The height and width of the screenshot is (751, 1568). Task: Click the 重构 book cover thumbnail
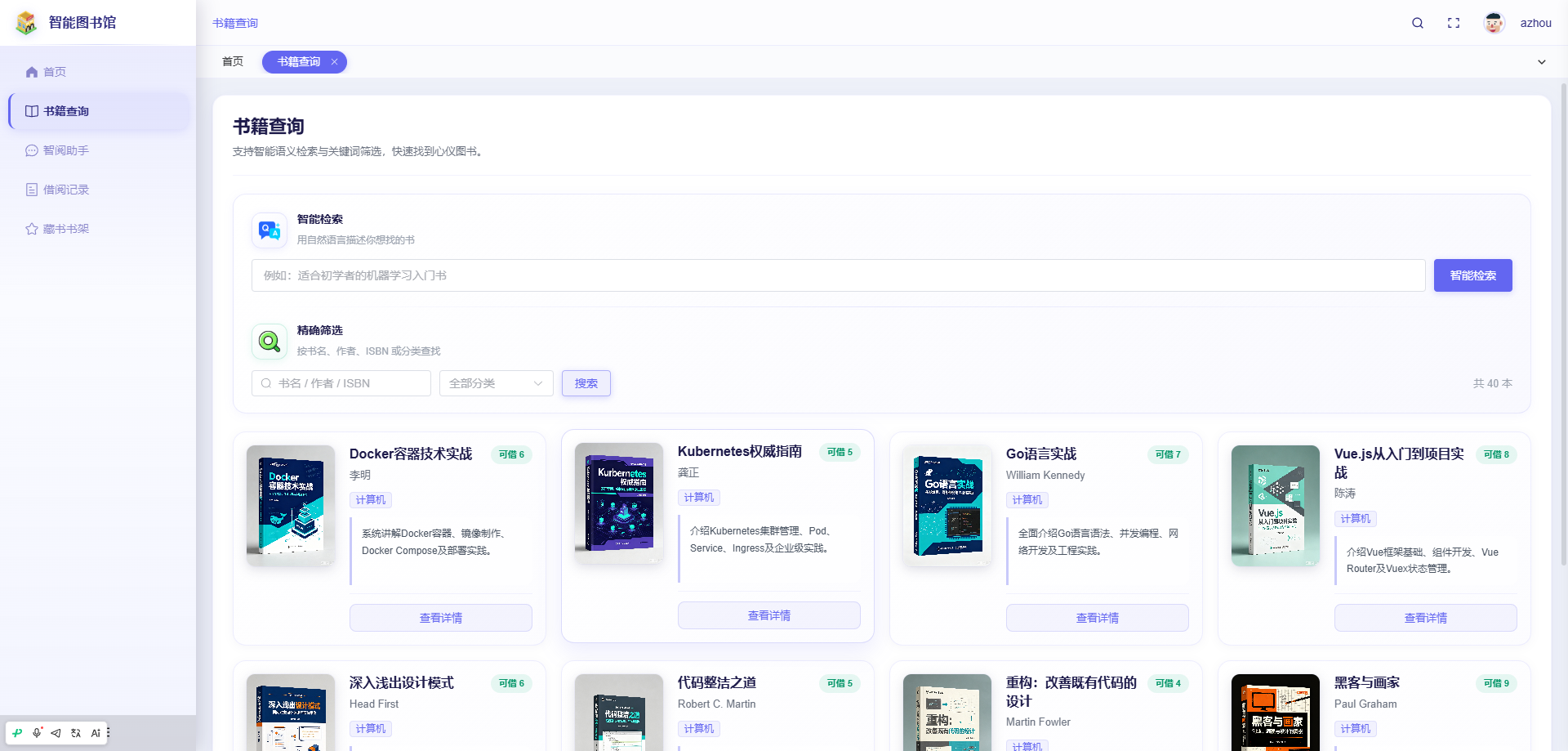(947, 713)
